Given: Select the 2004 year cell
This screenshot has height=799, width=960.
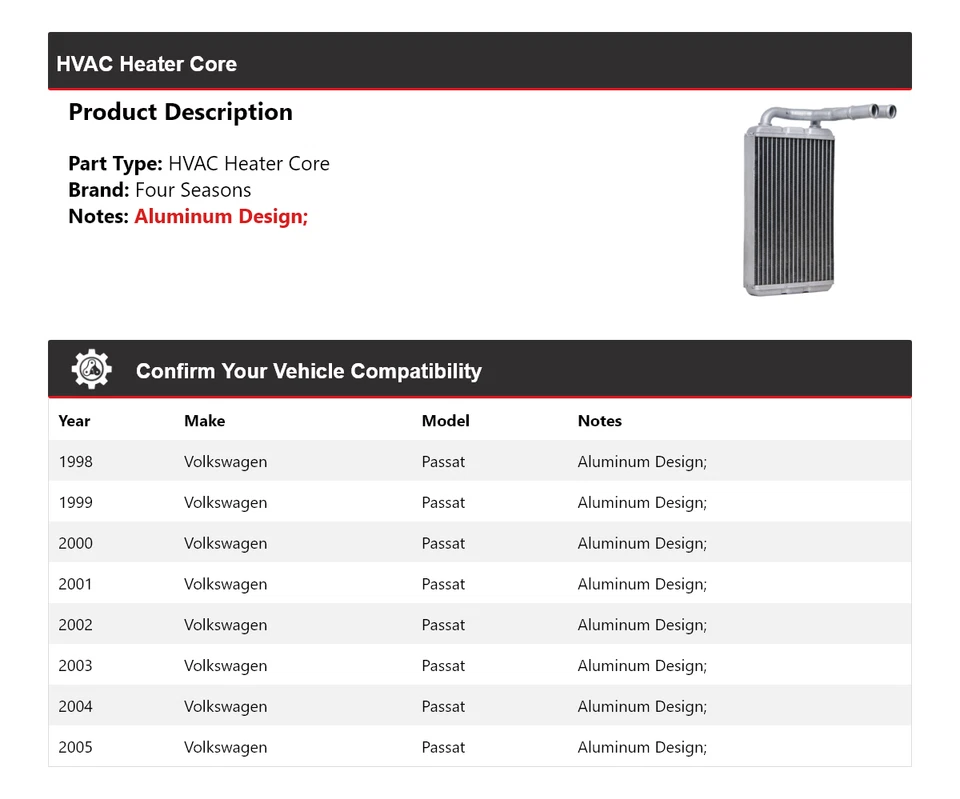Looking at the screenshot, I should click(75, 707).
